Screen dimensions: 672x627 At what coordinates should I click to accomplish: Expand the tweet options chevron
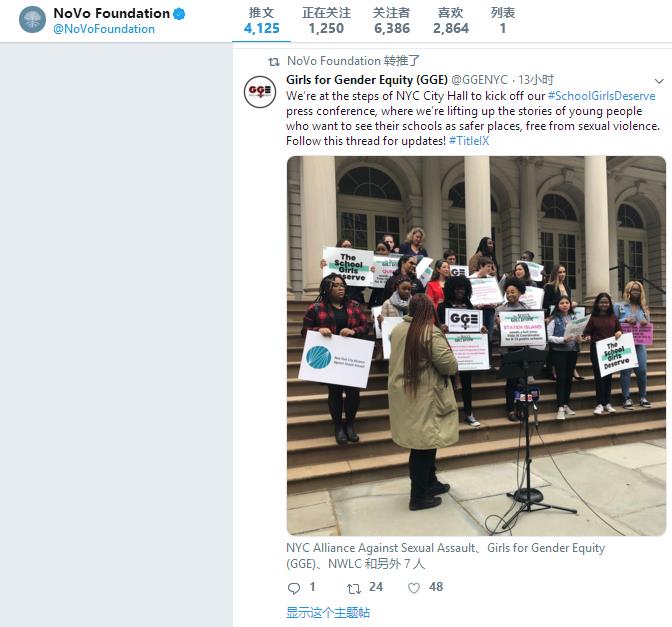click(659, 81)
